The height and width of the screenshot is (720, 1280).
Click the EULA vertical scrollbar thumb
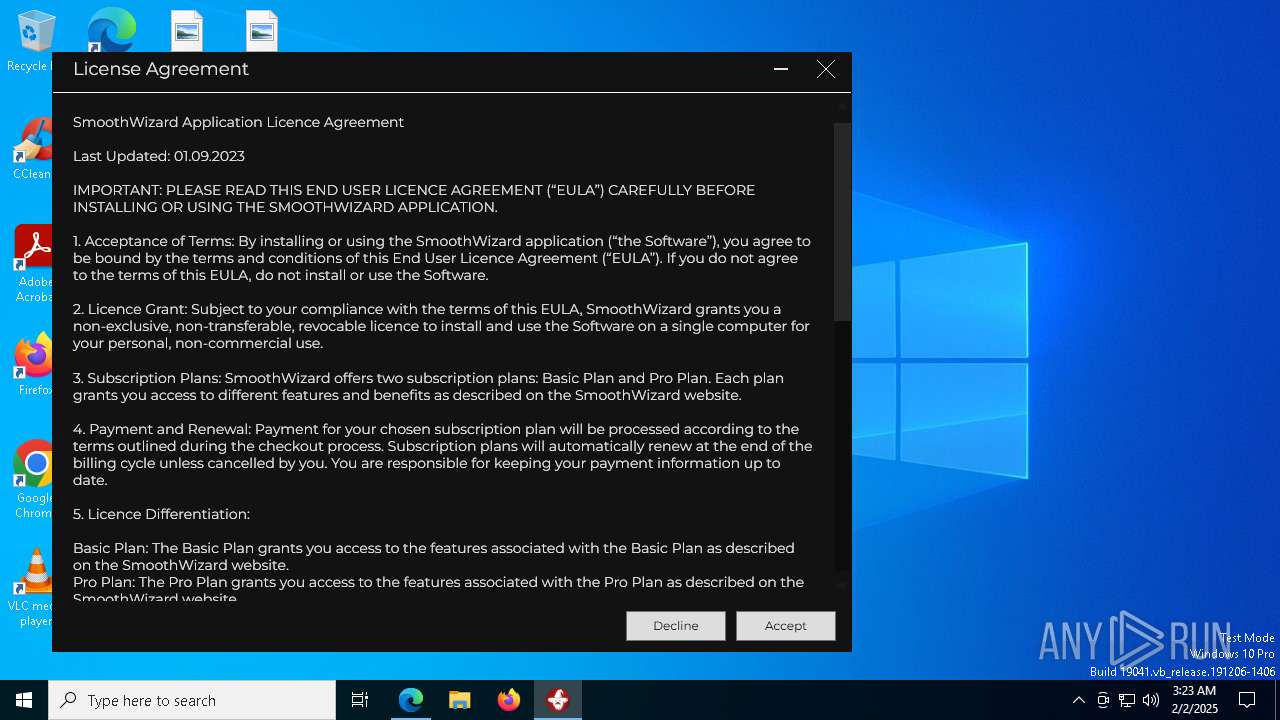842,222
